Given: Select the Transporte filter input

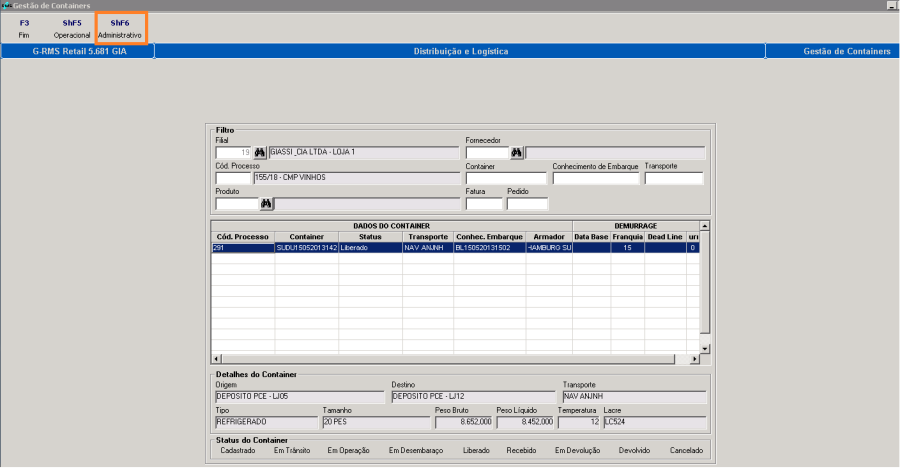Looking at the screenshot, I should [673, 179].
